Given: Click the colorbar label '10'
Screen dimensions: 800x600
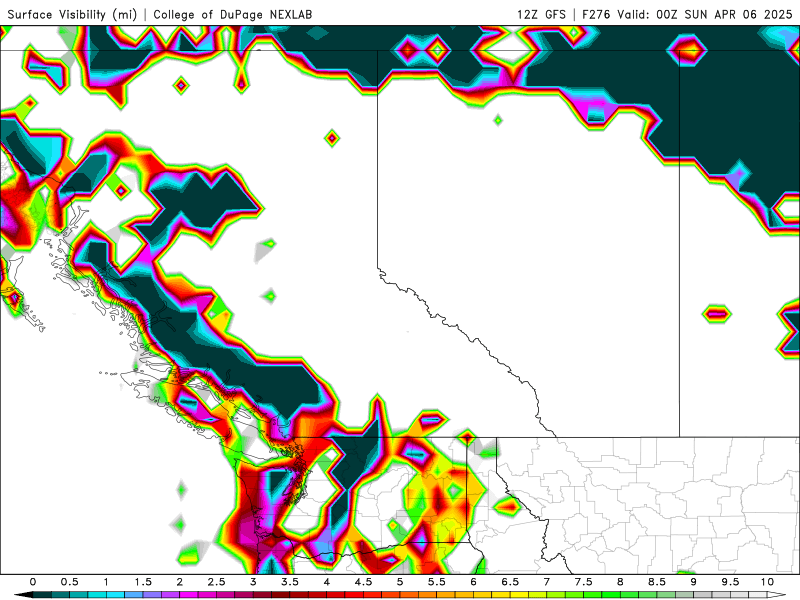Looking at the screenshot, I should click(767, 582).
